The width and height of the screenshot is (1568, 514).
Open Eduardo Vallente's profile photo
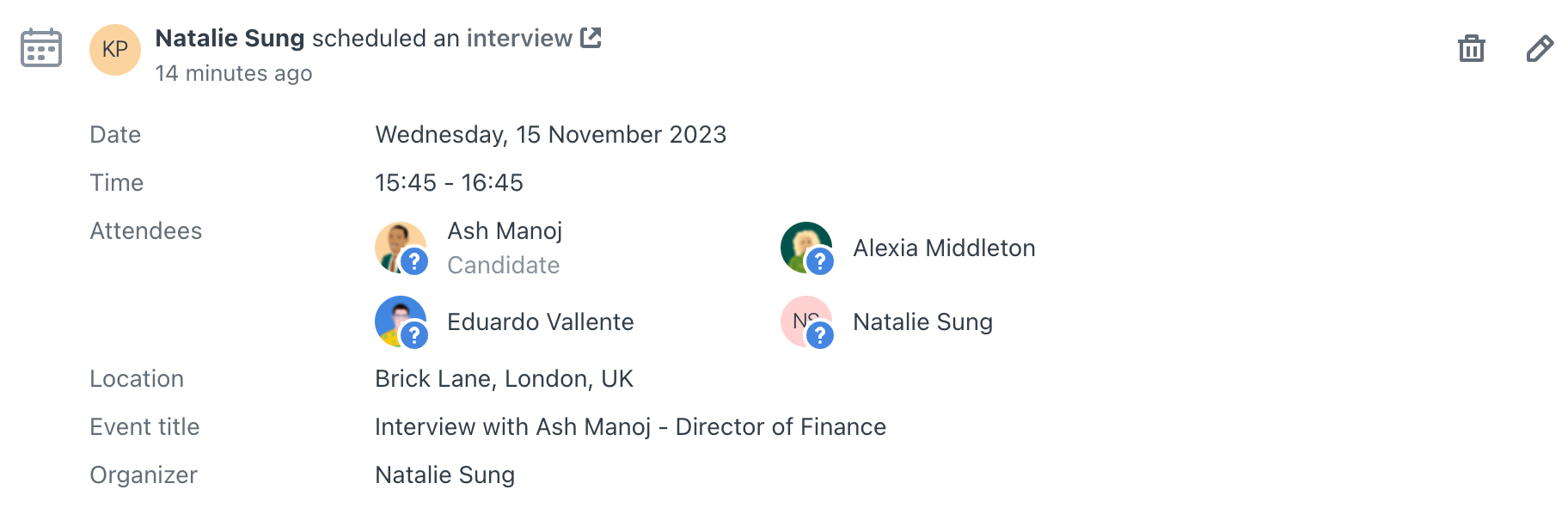(x=397, y=318)
